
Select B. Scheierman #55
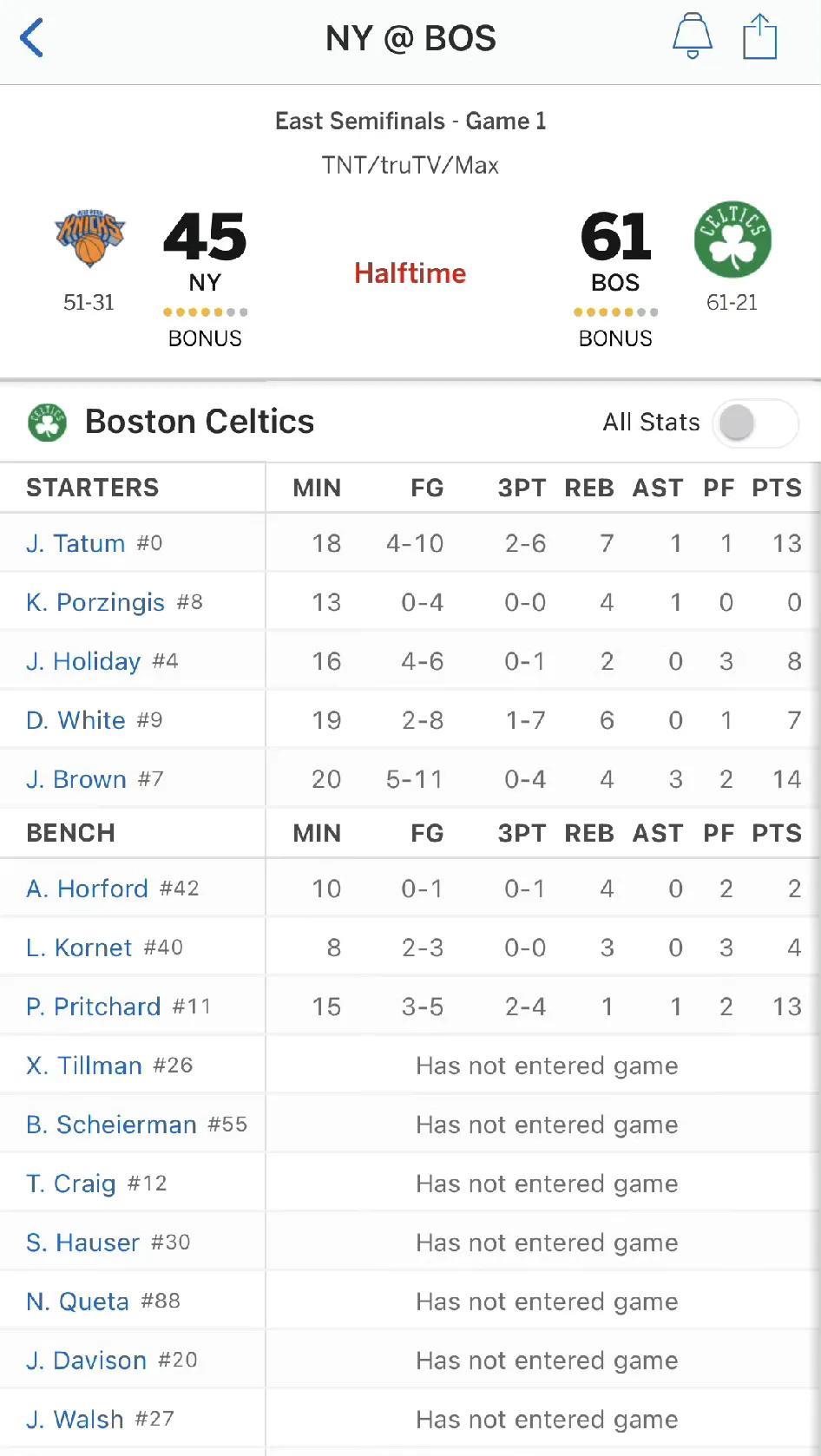(x=136, y=1125)
